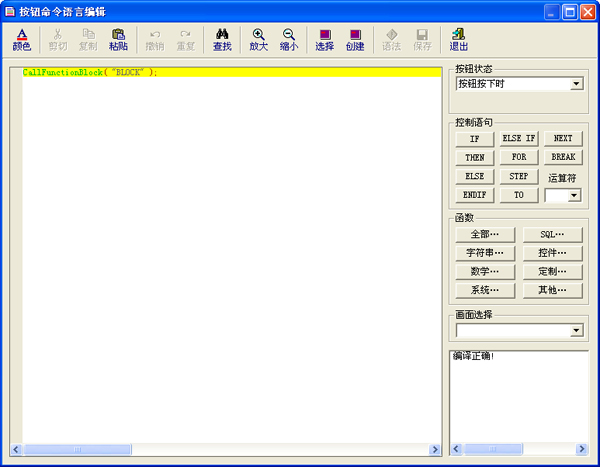Click output pane scroll left arrow
600x467 pixels.
point(456,449)
